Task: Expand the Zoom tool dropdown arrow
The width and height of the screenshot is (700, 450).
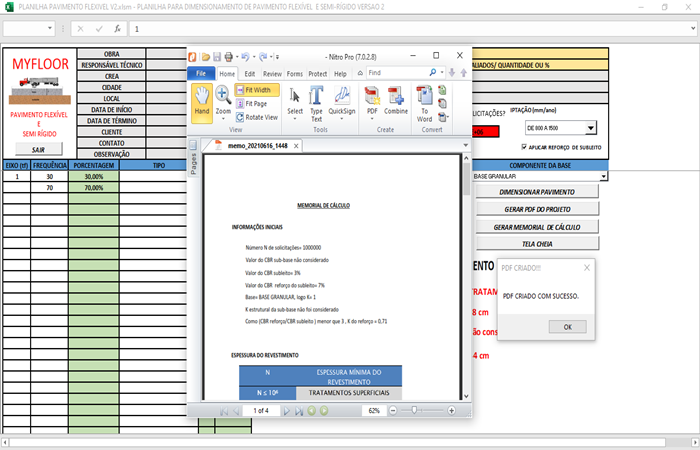Action: 222,117
